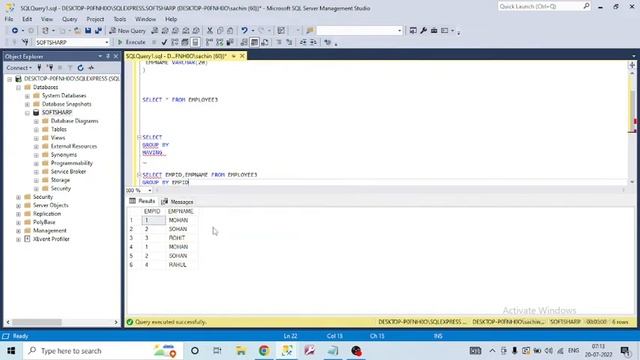Select Results to Text option
The width and height of the screenshot is (640, 360).
[x=244, y=42]
